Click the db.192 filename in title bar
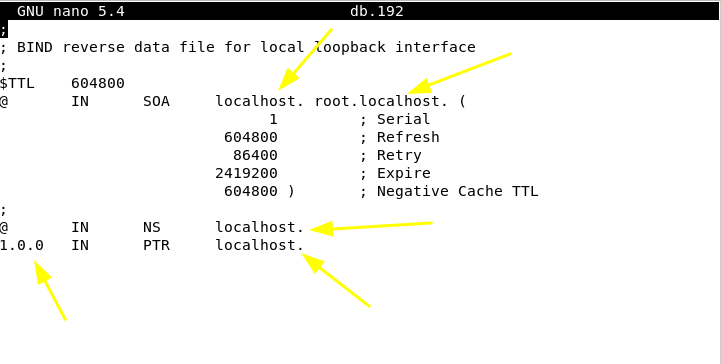The image size is (721, 364). point(377,11)
